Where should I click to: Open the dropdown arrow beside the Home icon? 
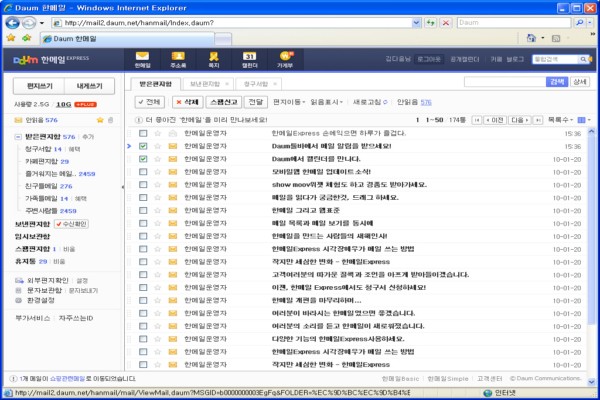point(543,38)
